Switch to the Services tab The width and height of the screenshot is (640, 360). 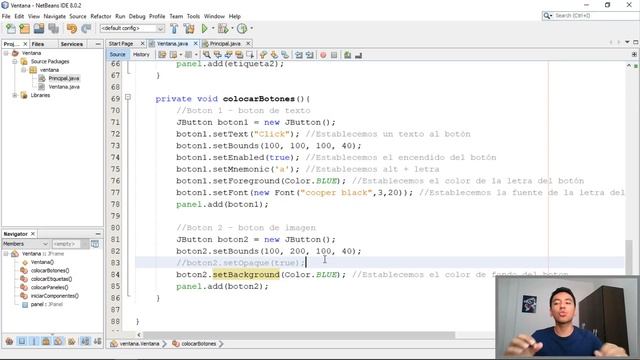click(72, 44)
